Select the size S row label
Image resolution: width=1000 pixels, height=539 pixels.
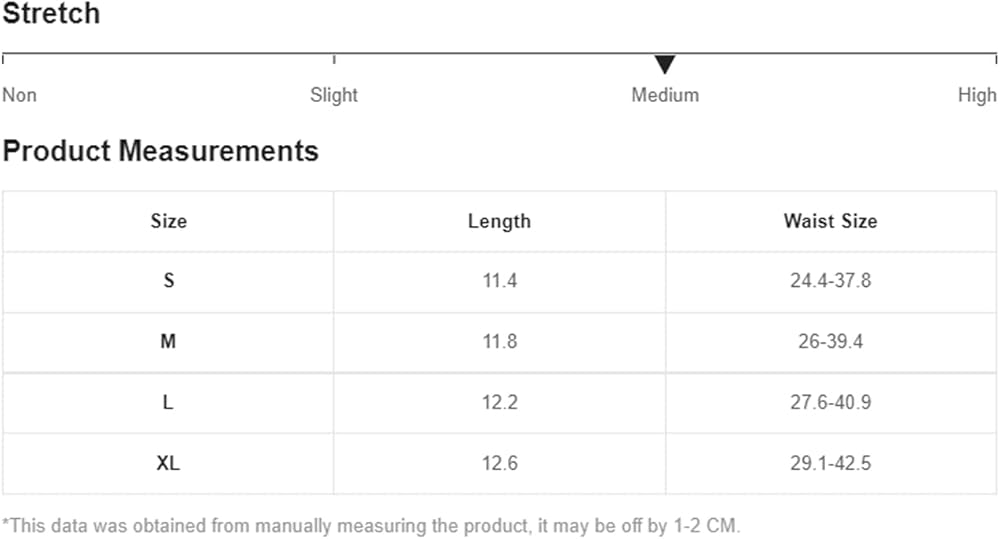coord(168,281)
